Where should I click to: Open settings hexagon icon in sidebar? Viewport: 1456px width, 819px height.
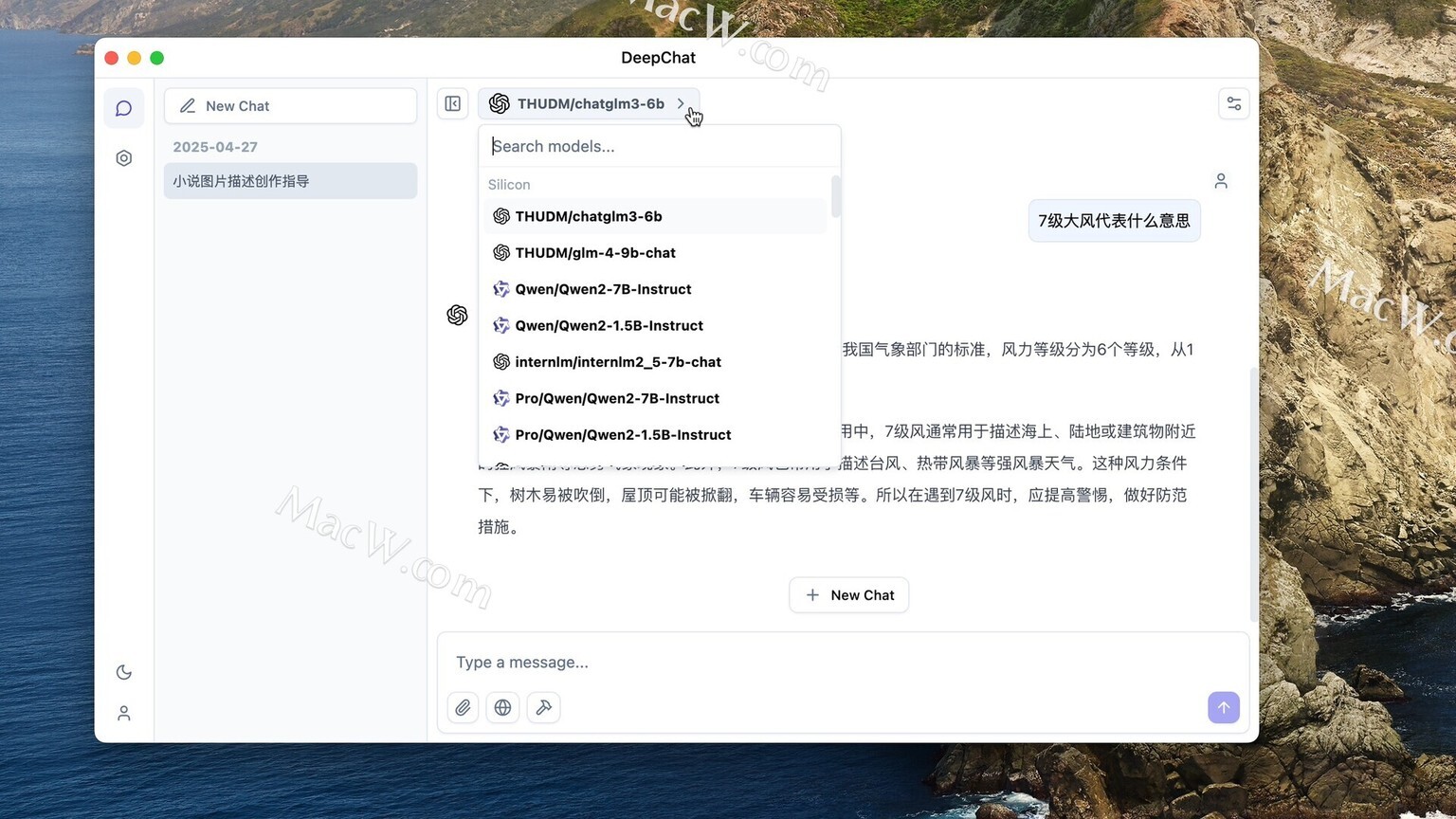pyautogui.click(x=124, y=158)
